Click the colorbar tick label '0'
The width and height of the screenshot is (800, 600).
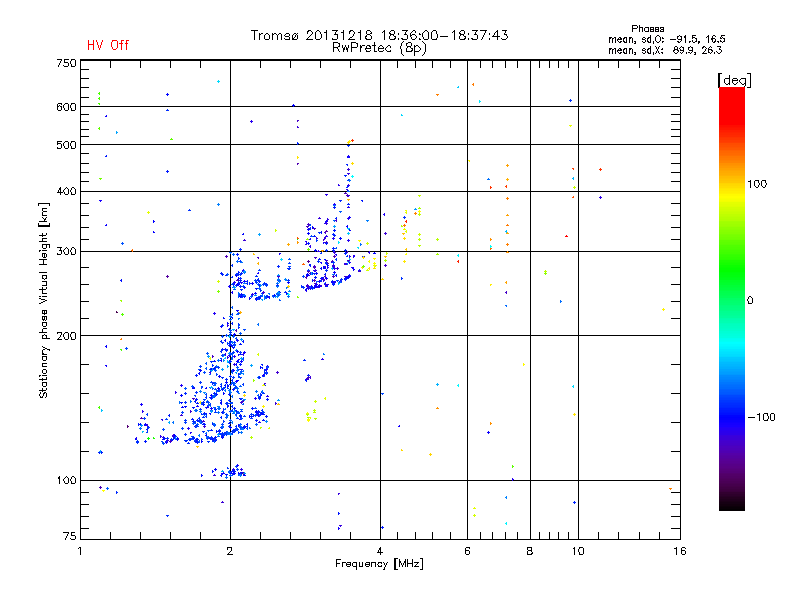[x=750, y=301]
